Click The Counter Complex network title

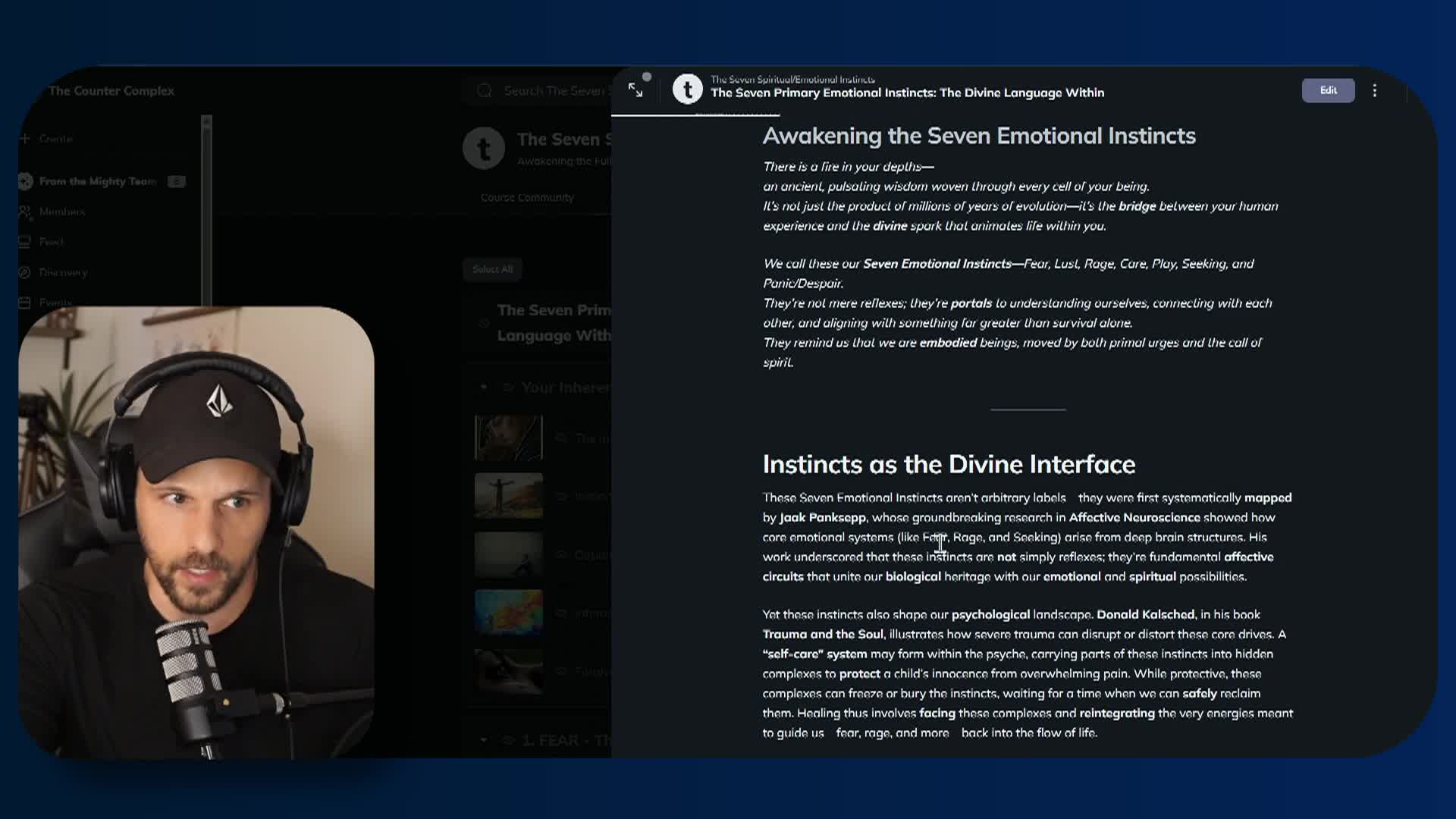click(111, 91)
